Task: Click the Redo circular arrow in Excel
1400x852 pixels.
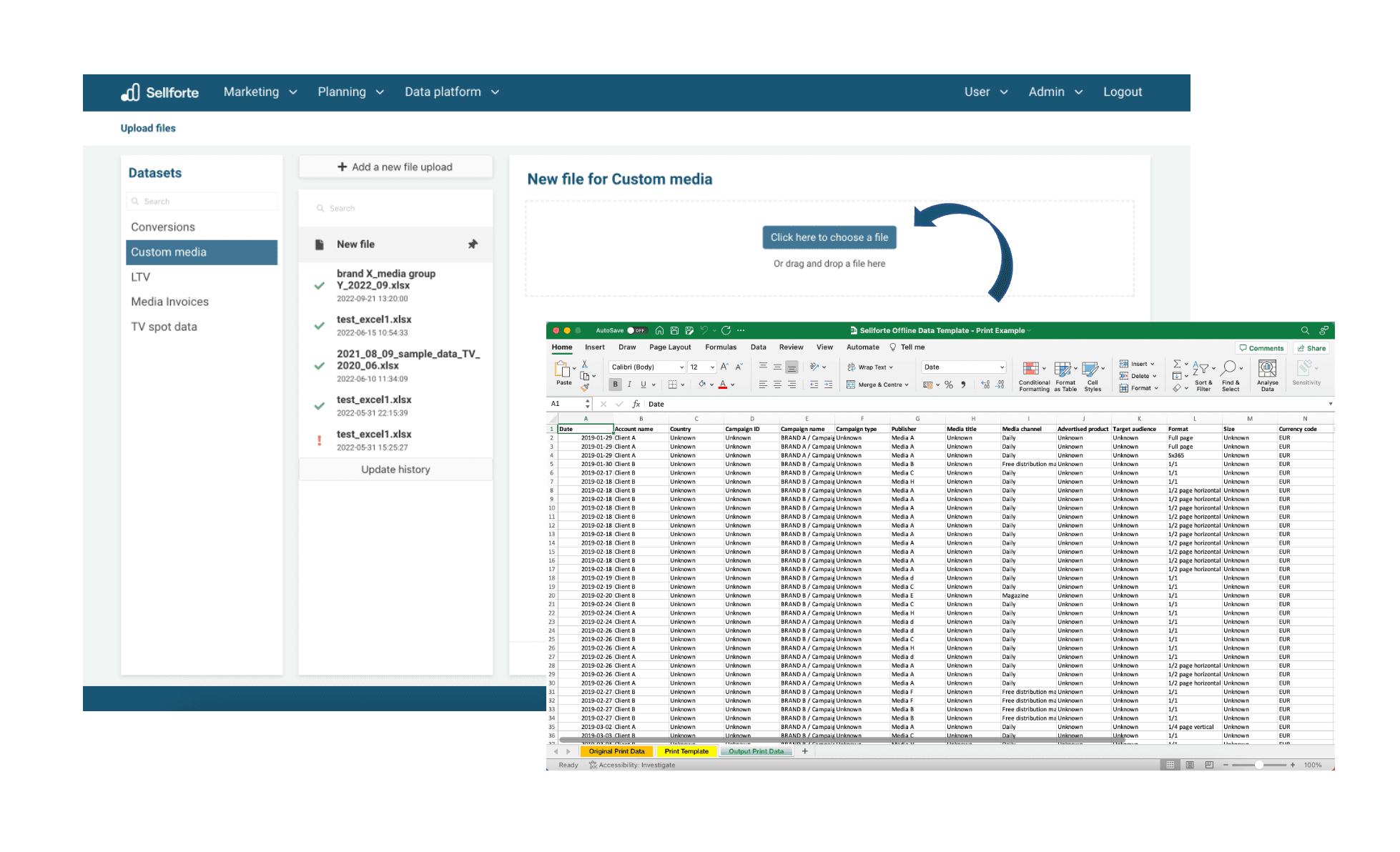Action: tap(726, 330)
